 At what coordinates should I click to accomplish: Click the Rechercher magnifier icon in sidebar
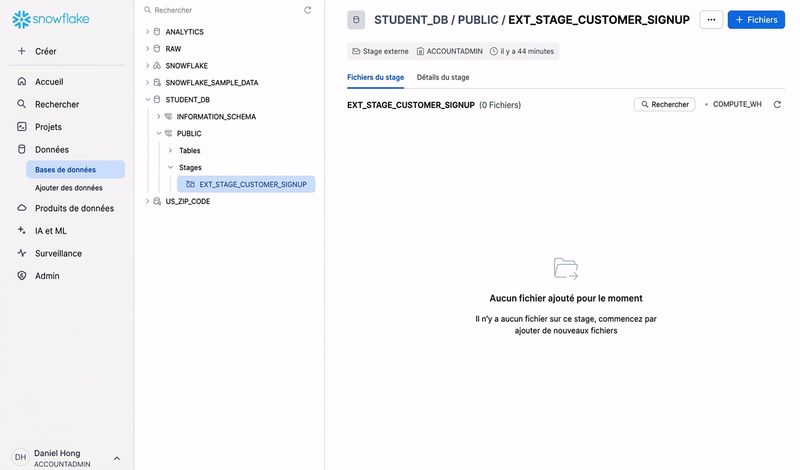21,104
